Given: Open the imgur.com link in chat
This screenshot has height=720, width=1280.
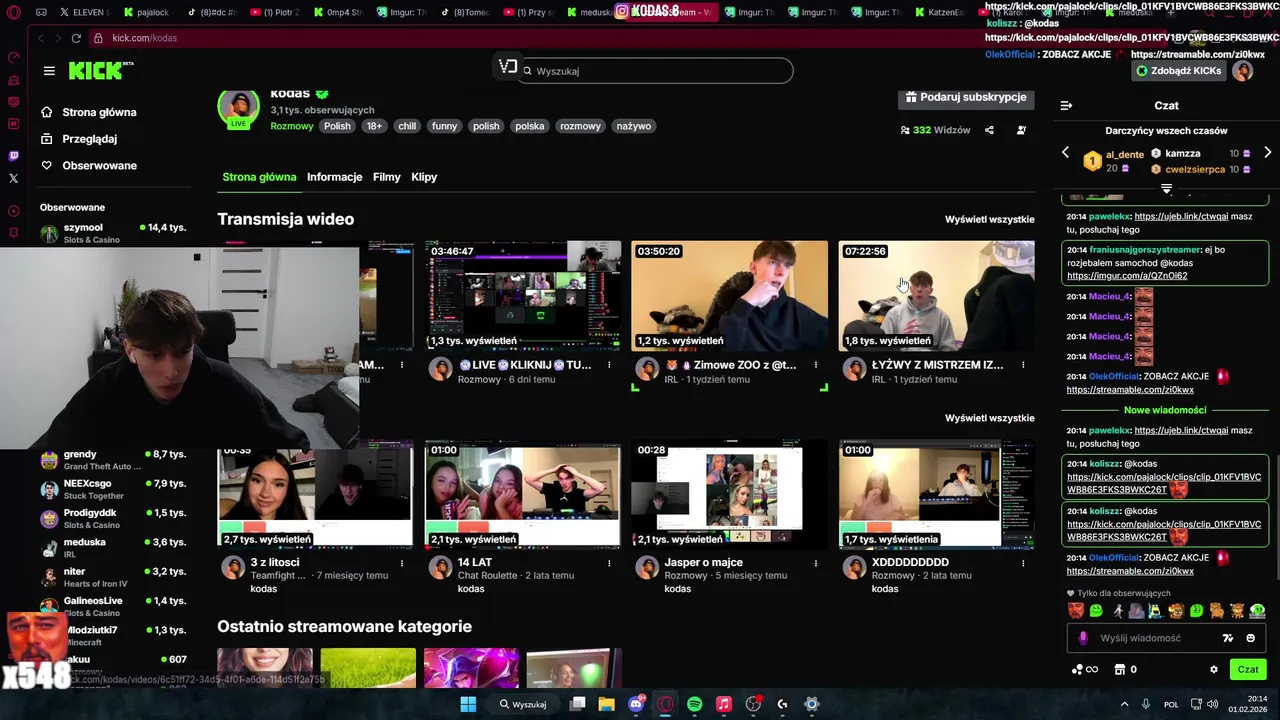Looking at the screenshot, I should pos(1127,276).
